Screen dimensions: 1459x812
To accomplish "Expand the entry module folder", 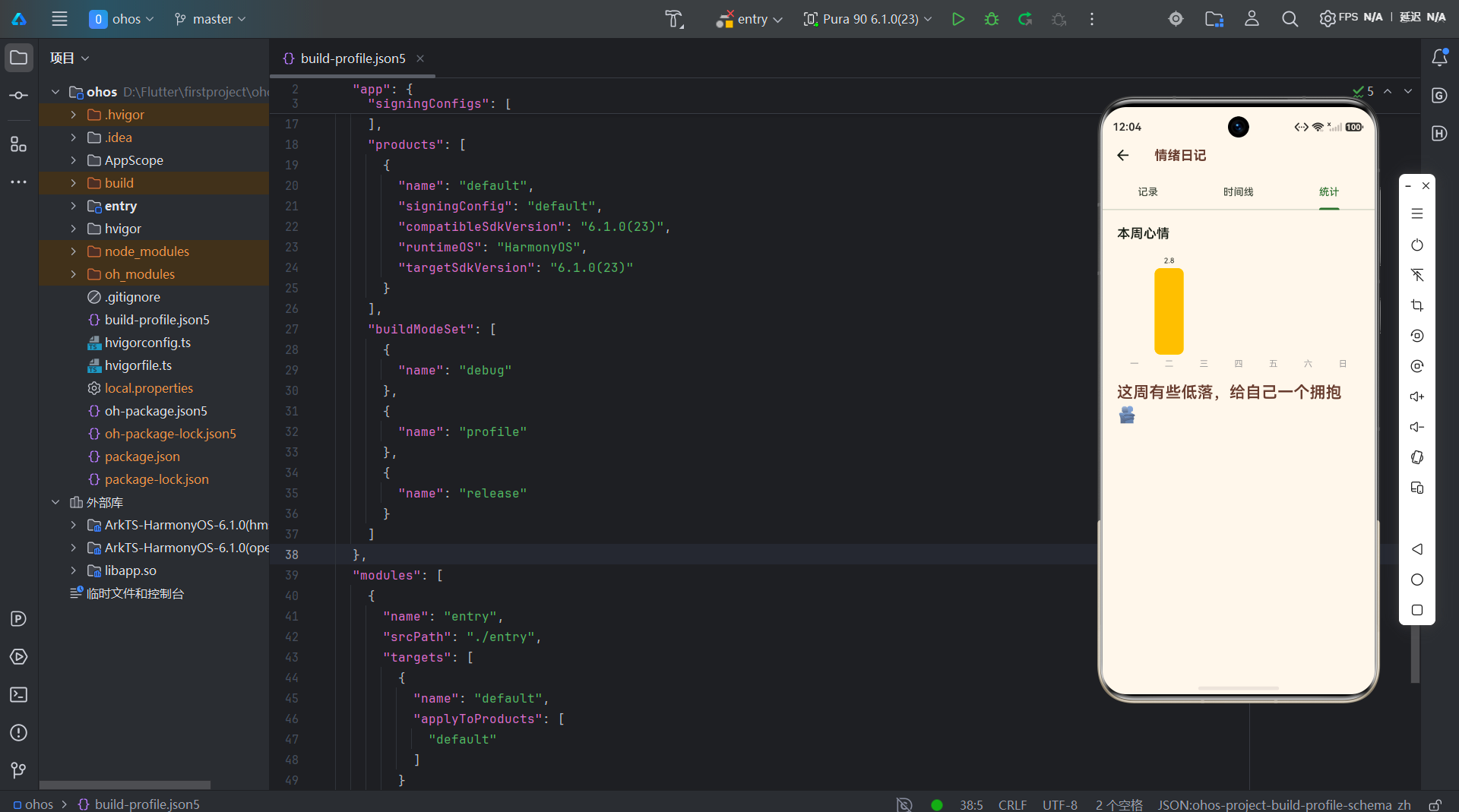I will [74, 206].
